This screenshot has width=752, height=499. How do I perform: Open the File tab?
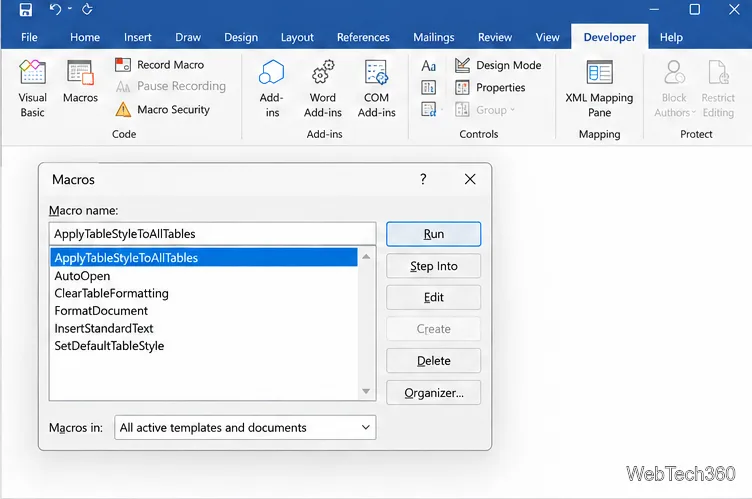[29, 37]
